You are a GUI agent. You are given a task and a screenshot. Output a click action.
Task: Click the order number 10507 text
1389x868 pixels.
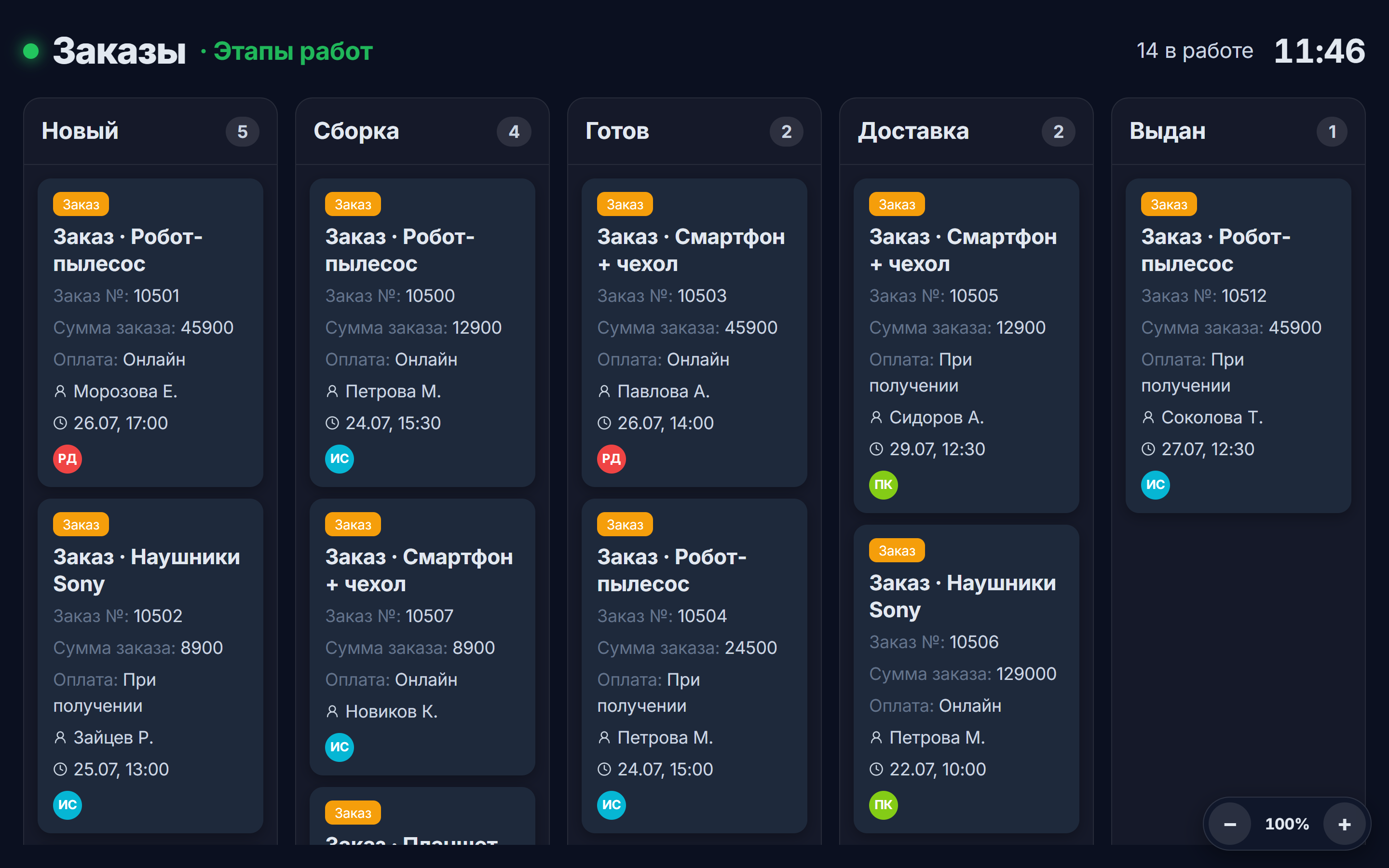click(429, 616)
